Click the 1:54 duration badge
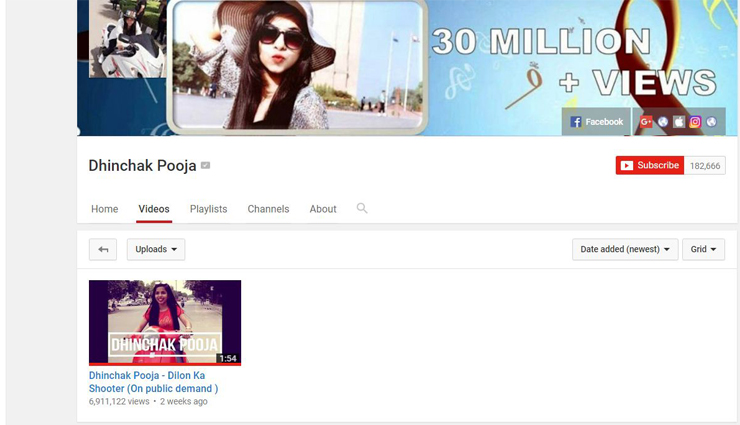This screenshot has width=740, height=425. pyautogui.click(x=227, y=358)
